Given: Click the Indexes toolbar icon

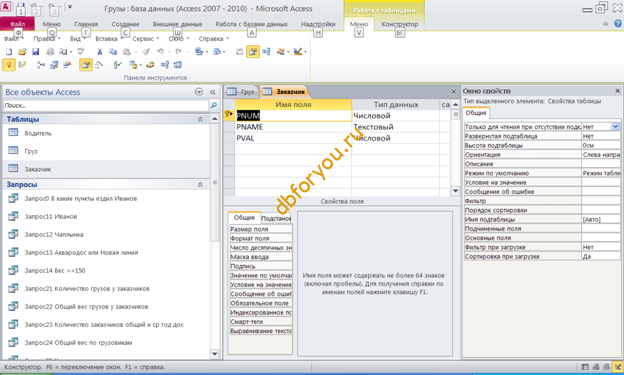Looking at the screenshot, I should 99,64.
